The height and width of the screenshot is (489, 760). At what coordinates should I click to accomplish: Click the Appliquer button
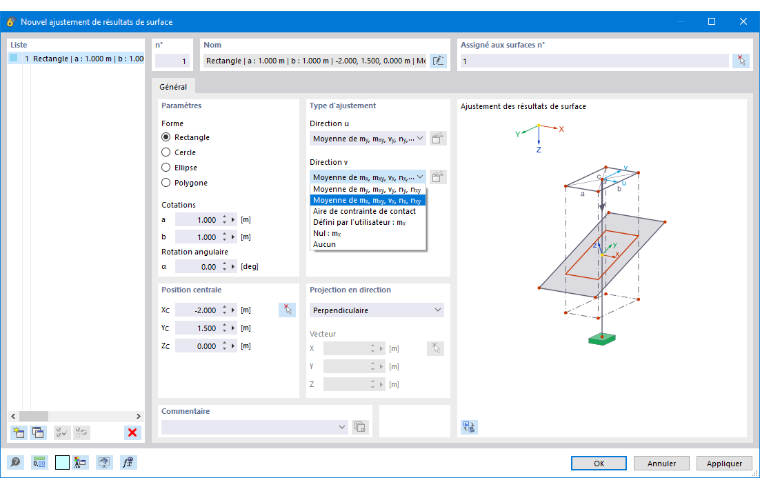point(724,463)
